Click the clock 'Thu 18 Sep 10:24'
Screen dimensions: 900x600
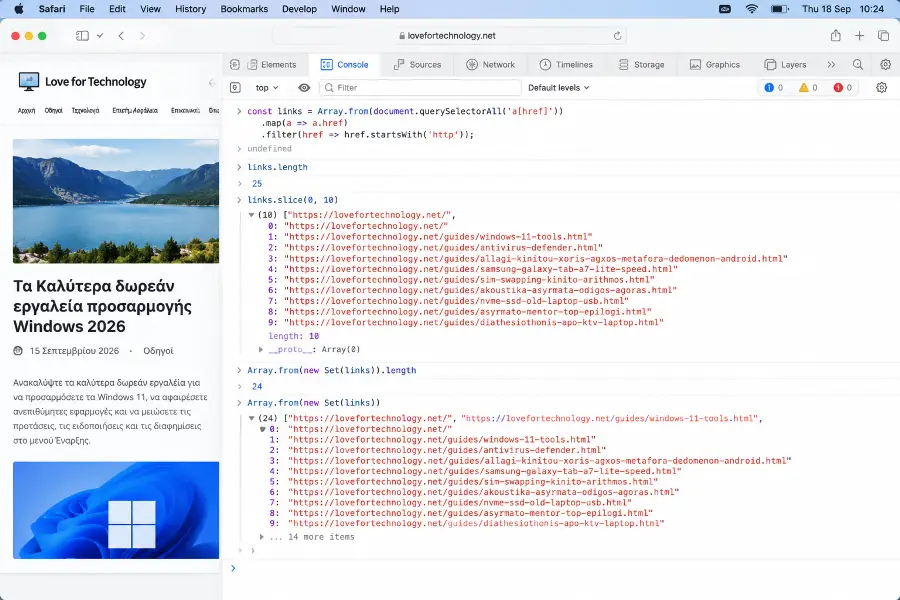click(843, 9)
